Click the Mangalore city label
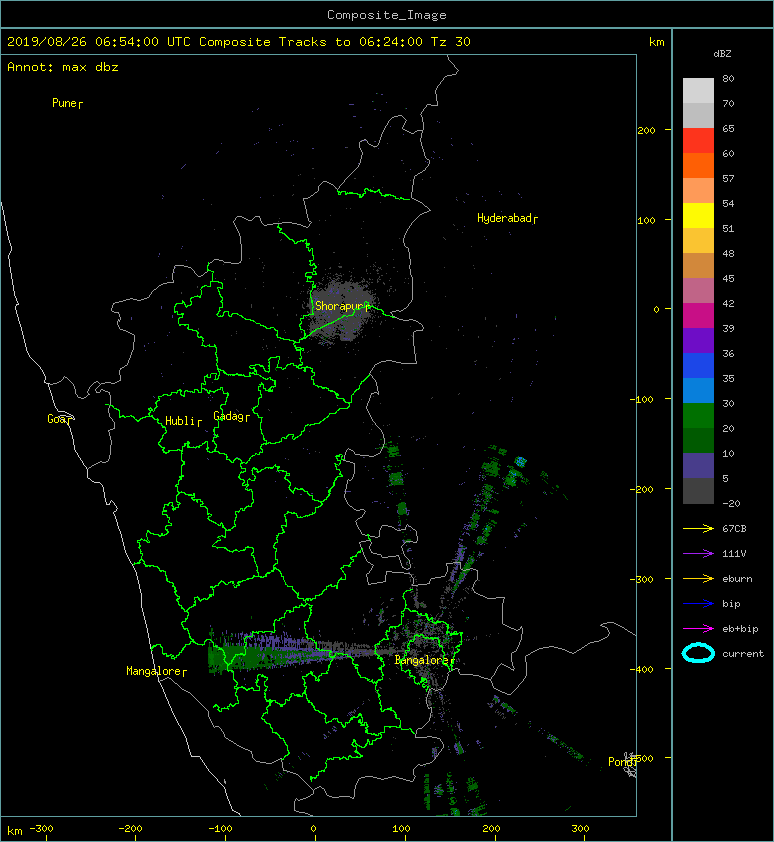Image resolution: width=774 pixels, height=842 pixels. tap(156, 671)
